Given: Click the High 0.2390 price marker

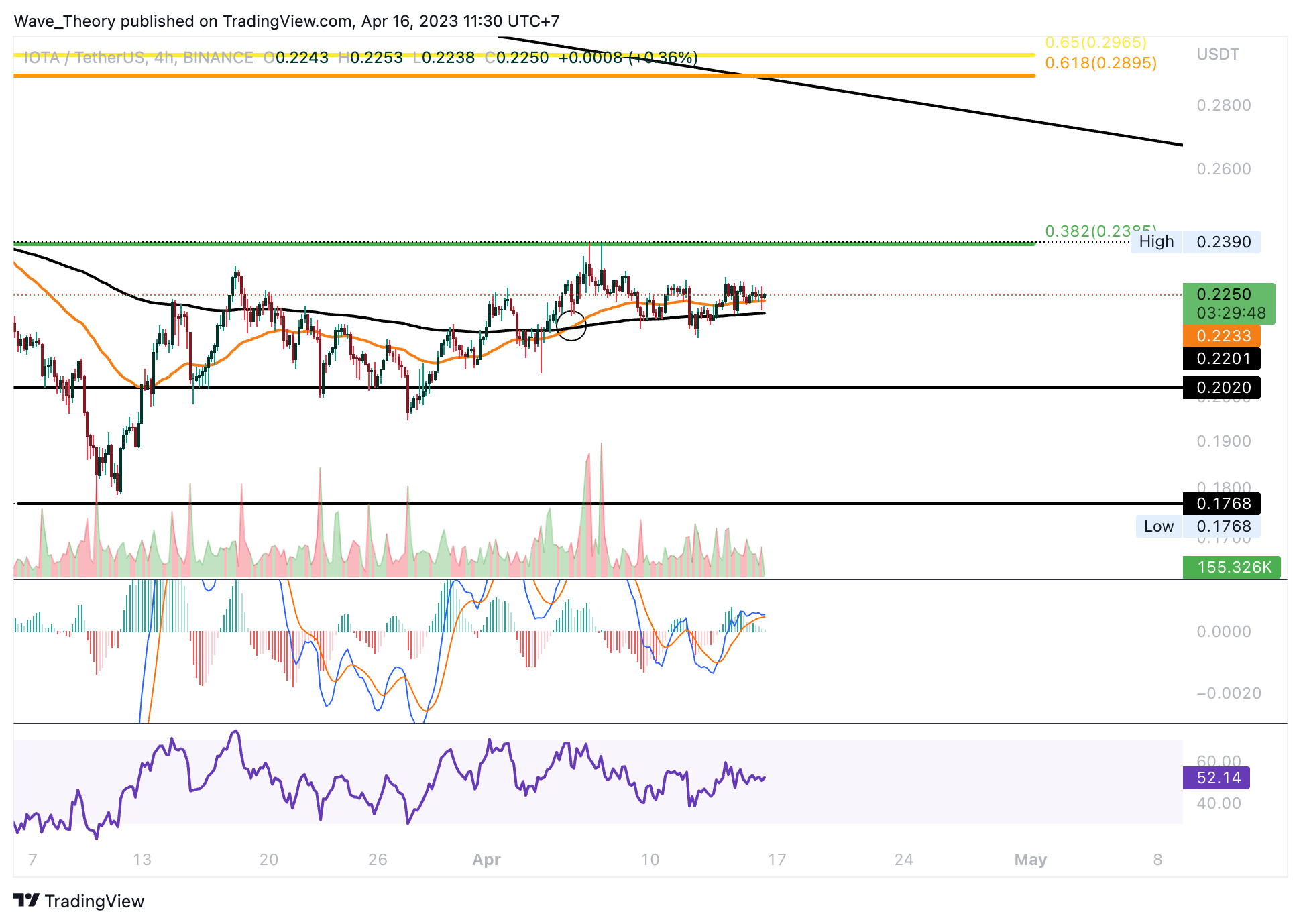Looking at the screenshot, I should pyautogui.click(x=1195, y=242).
